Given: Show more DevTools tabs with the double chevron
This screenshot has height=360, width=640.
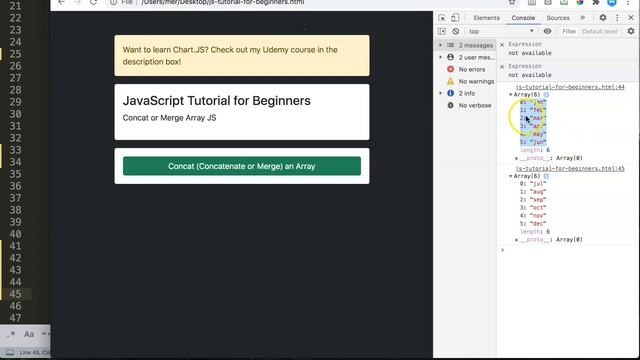Looking at the screenshot, I should pos(582,18).
